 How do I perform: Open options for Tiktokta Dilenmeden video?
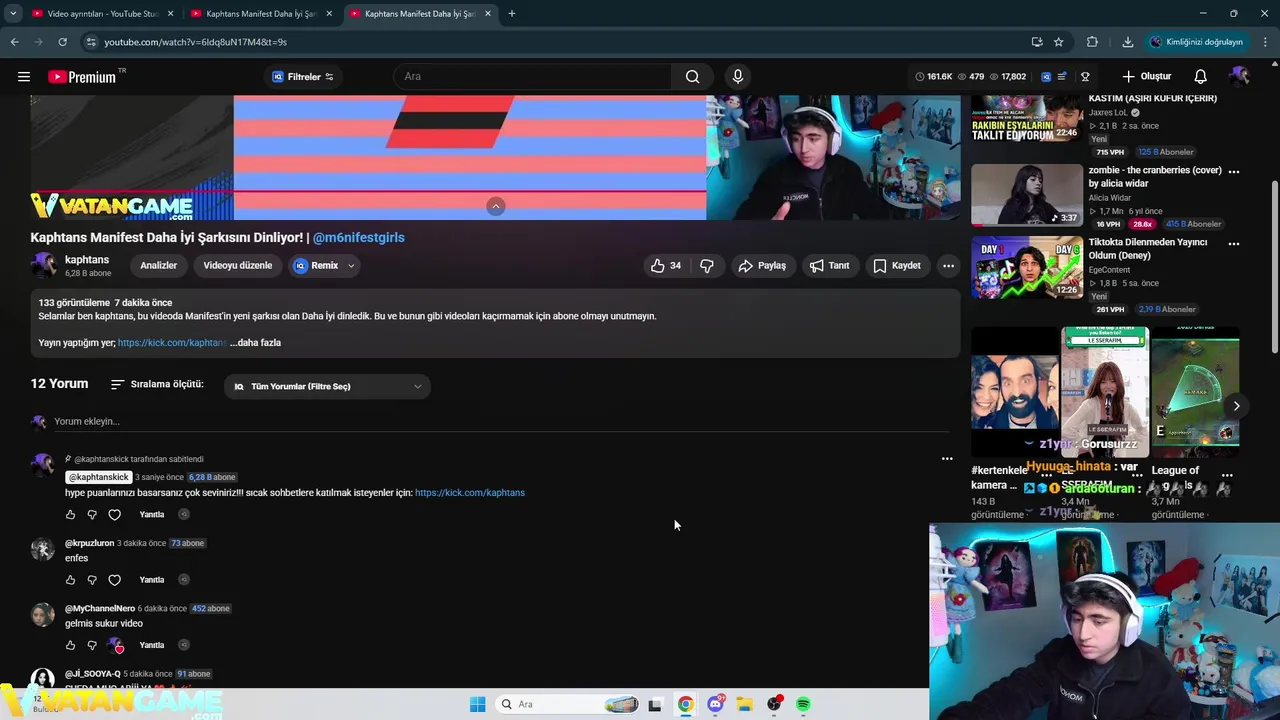click(x=1233, y=244)
